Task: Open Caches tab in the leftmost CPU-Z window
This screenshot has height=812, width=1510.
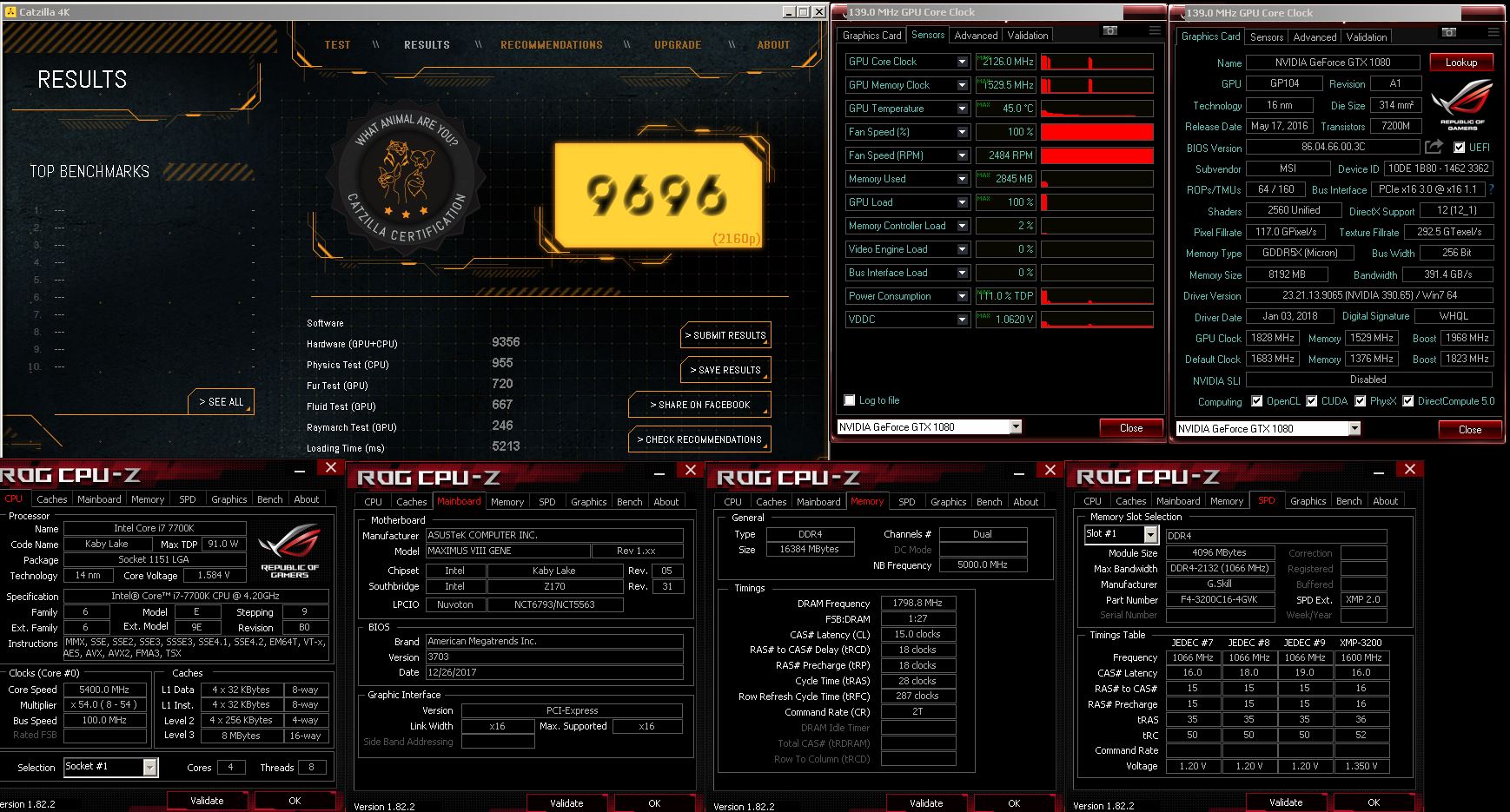Action: (51, 499)
